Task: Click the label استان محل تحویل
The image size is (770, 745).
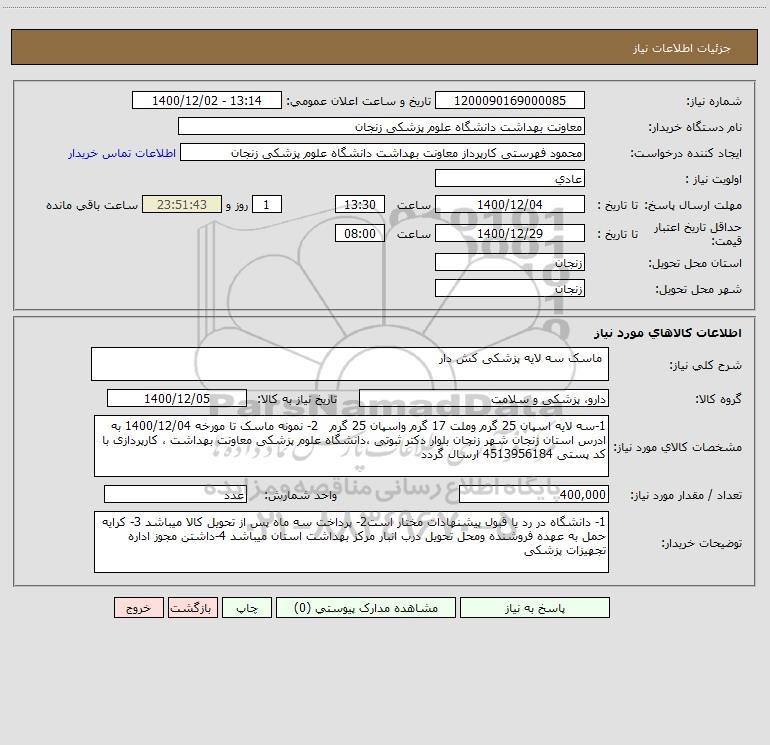Action: coord(695,264)
